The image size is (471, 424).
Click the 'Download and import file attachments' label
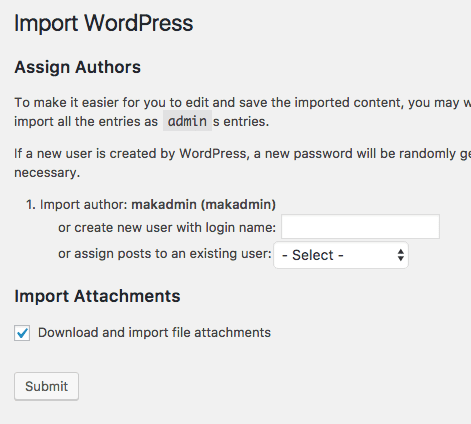pyautogui.click(x=154, y=333)
